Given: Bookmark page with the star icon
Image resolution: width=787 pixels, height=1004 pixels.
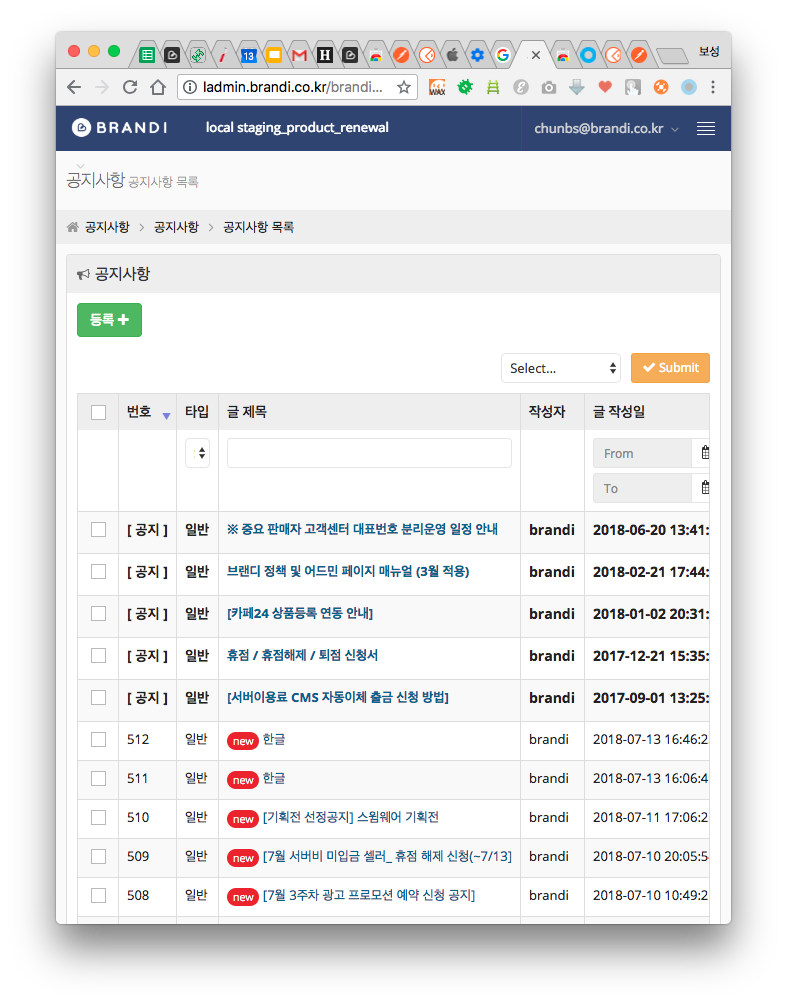Looking at the screenshot, I should coord(404,87).
